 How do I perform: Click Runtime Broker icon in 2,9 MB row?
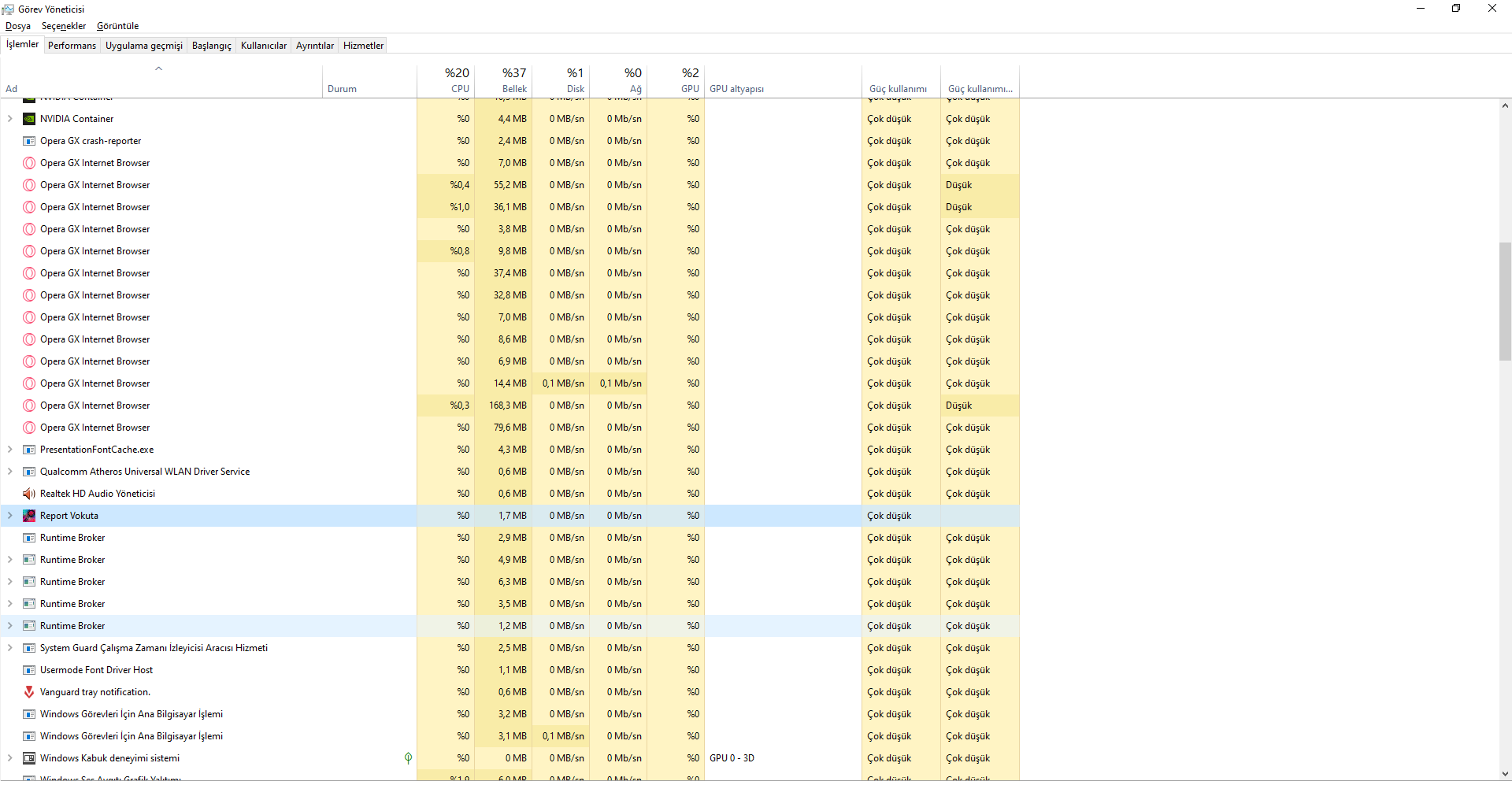click(x=29, y=538)
